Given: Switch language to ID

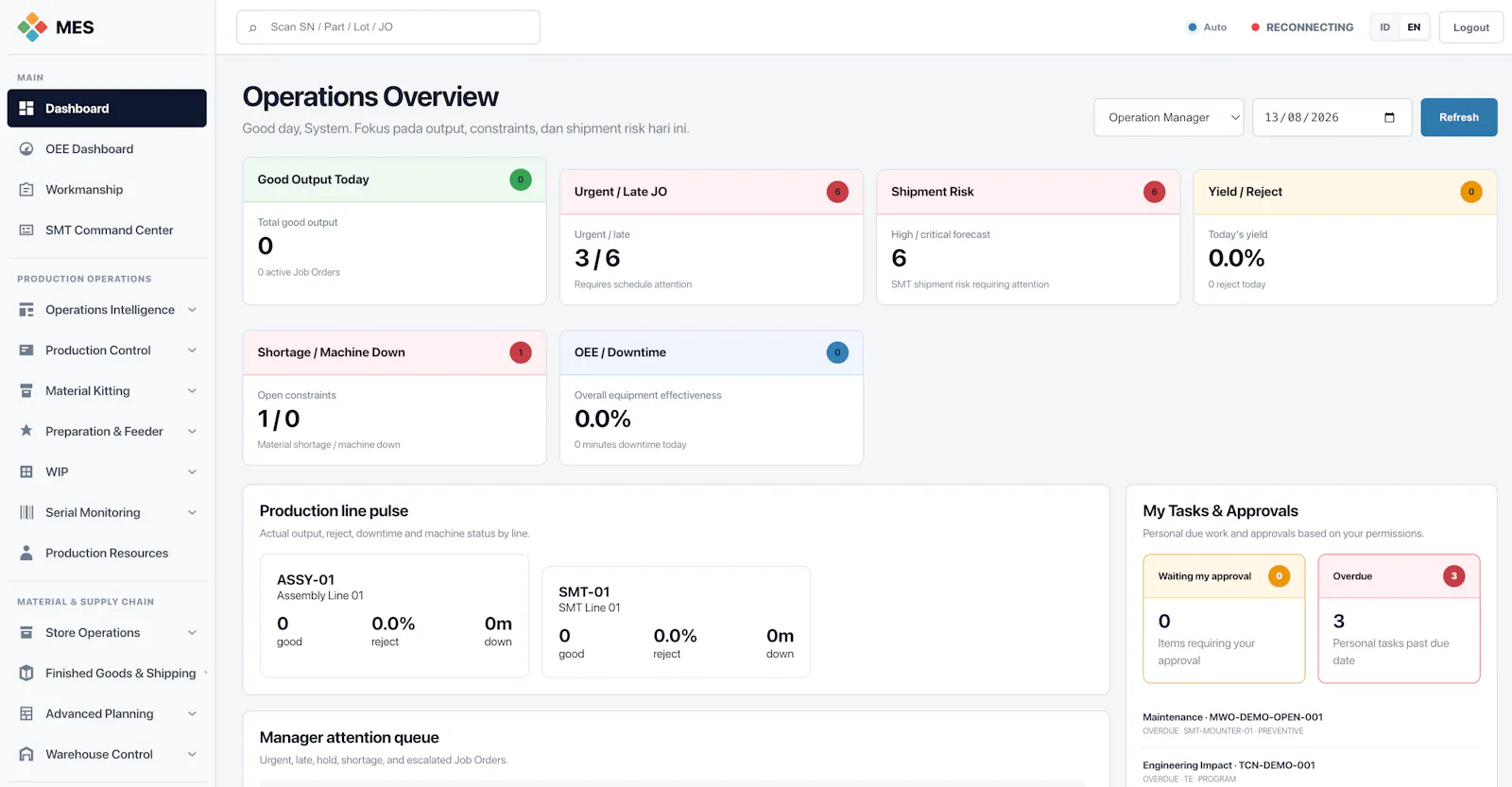Looking at the screenshot, I should pyautogui.click(x=1384, y=27).
